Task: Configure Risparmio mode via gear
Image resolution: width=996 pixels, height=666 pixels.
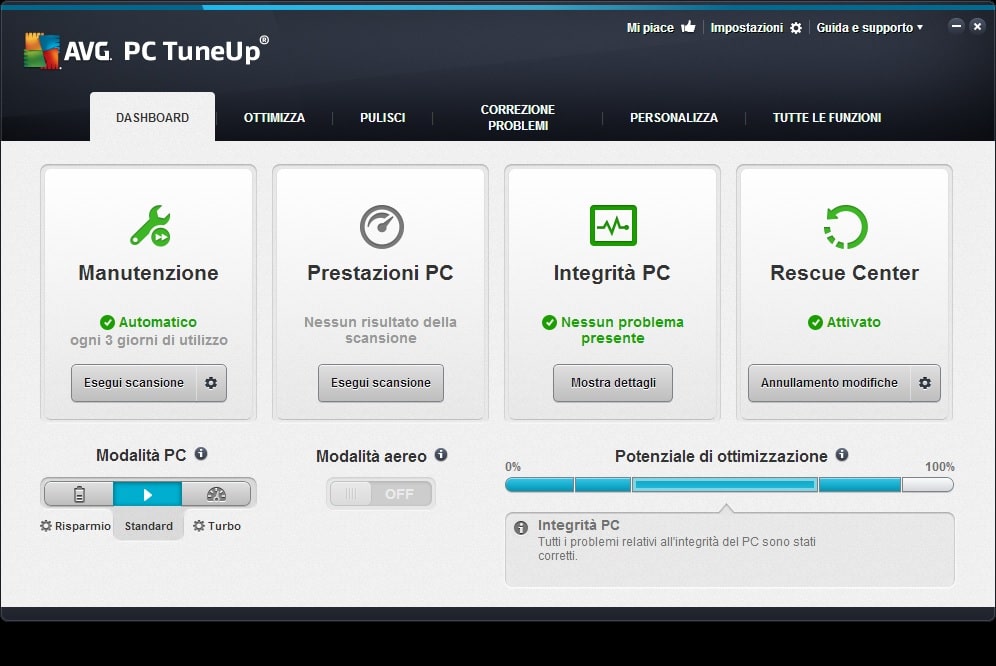Action: coord(46,526)
